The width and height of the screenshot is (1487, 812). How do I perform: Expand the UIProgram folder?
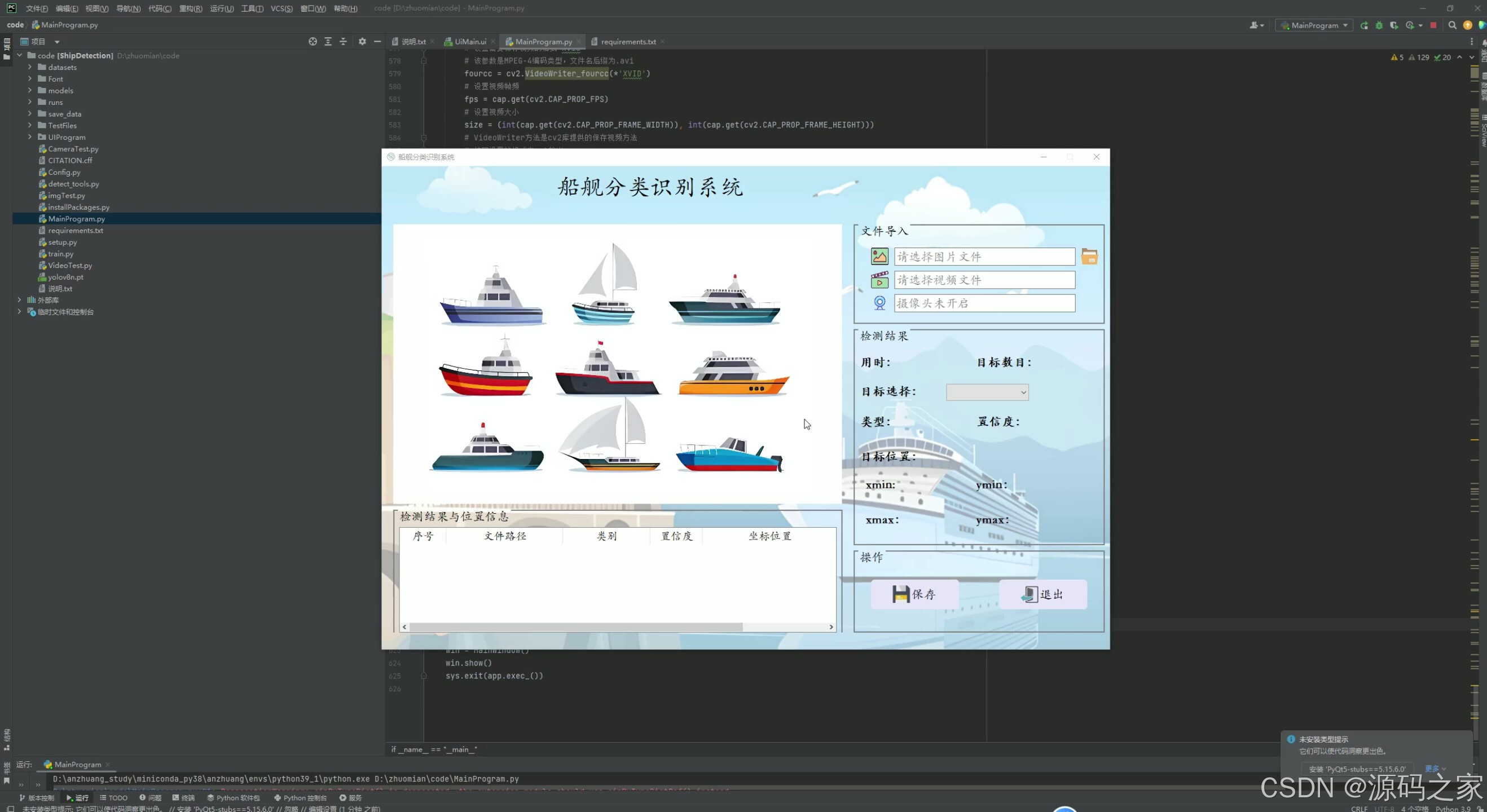coord(30,138)
